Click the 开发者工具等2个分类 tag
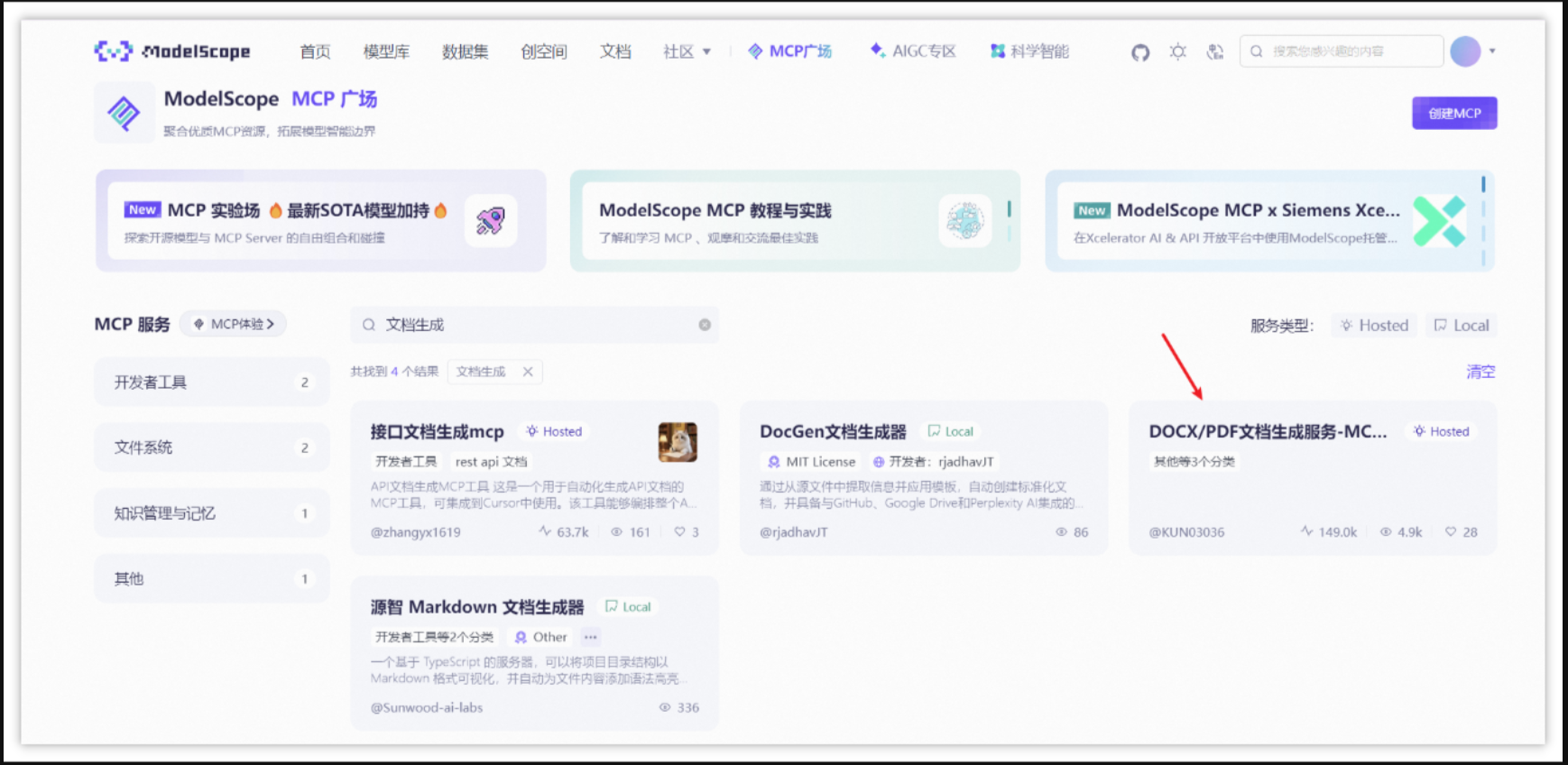The height and width of the screenshot is (765, 1568). click(x=434, y=637)
